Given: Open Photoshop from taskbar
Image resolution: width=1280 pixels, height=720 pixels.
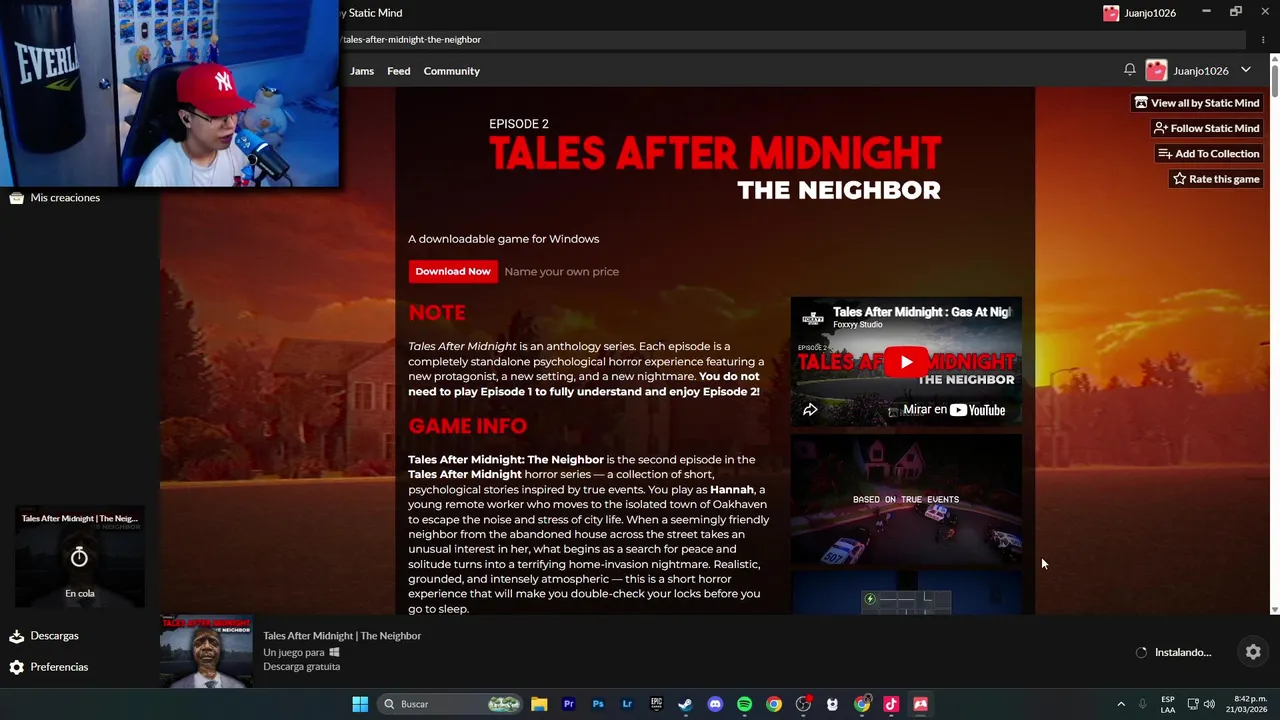Looking at the screenshot, I should 598,704.
